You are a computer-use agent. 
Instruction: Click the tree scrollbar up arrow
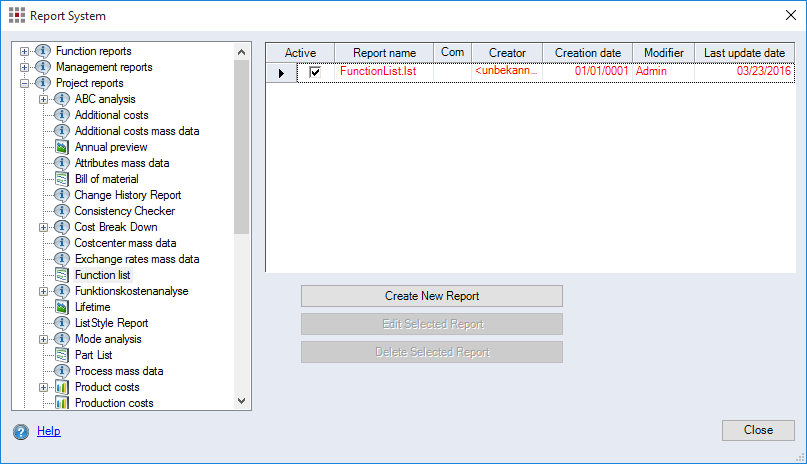pyautogui.click(x=241, y=52)
